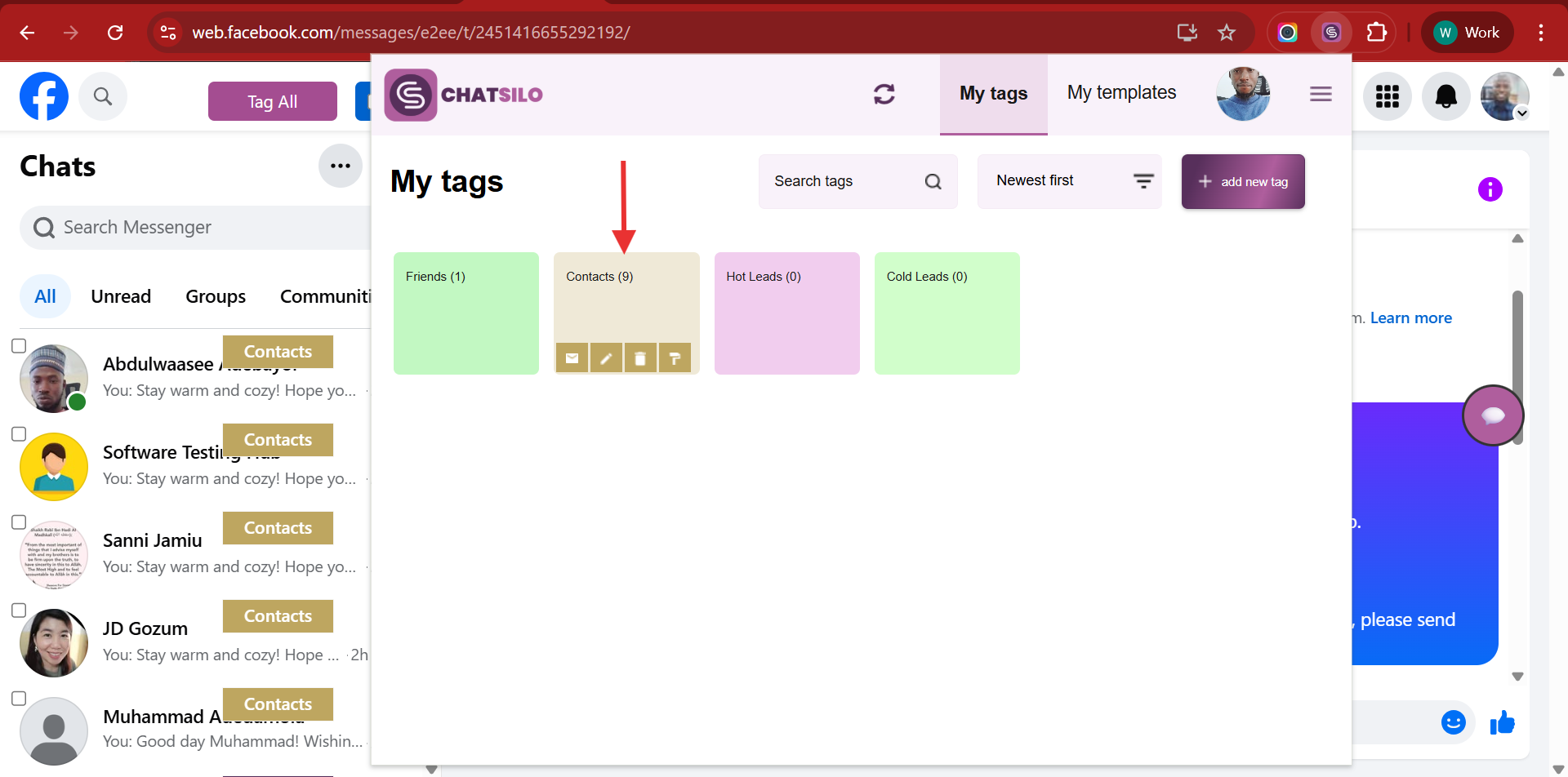Open the Chrome three-dot menu
1568x777 pixels.
pos(1540,33)
